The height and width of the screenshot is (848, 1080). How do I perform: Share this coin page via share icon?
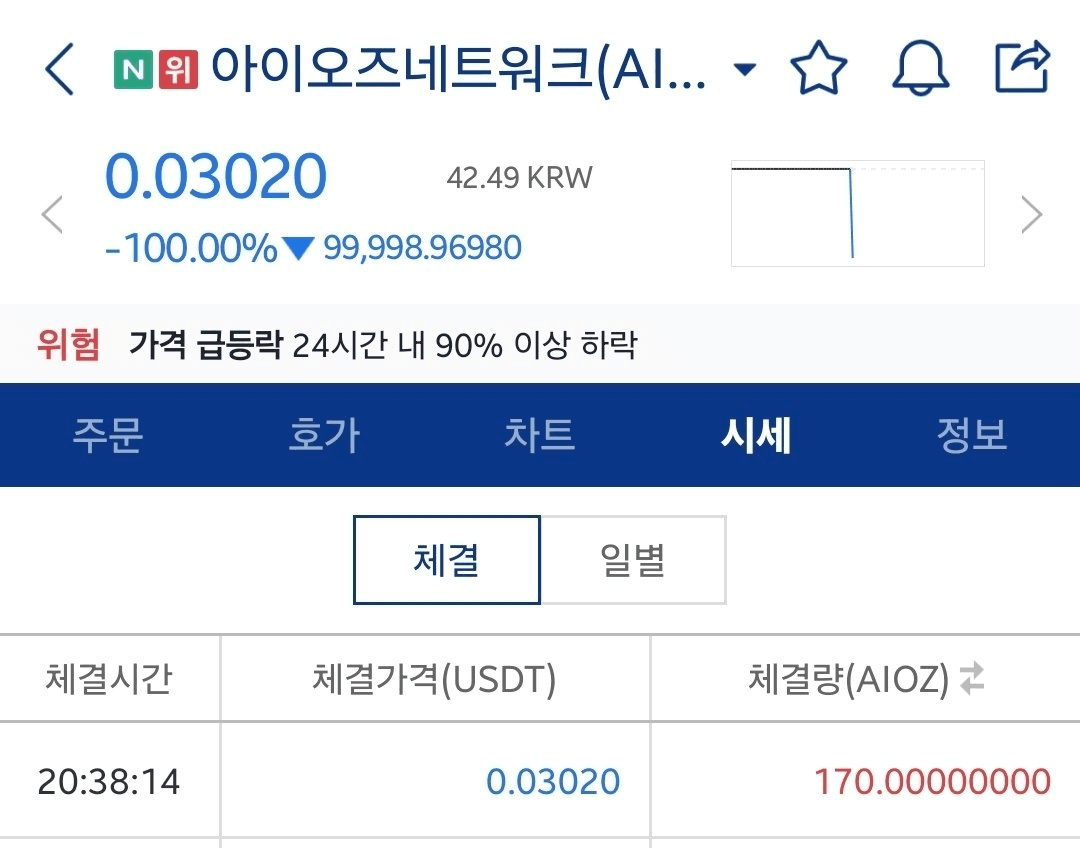pos(1023,67)
